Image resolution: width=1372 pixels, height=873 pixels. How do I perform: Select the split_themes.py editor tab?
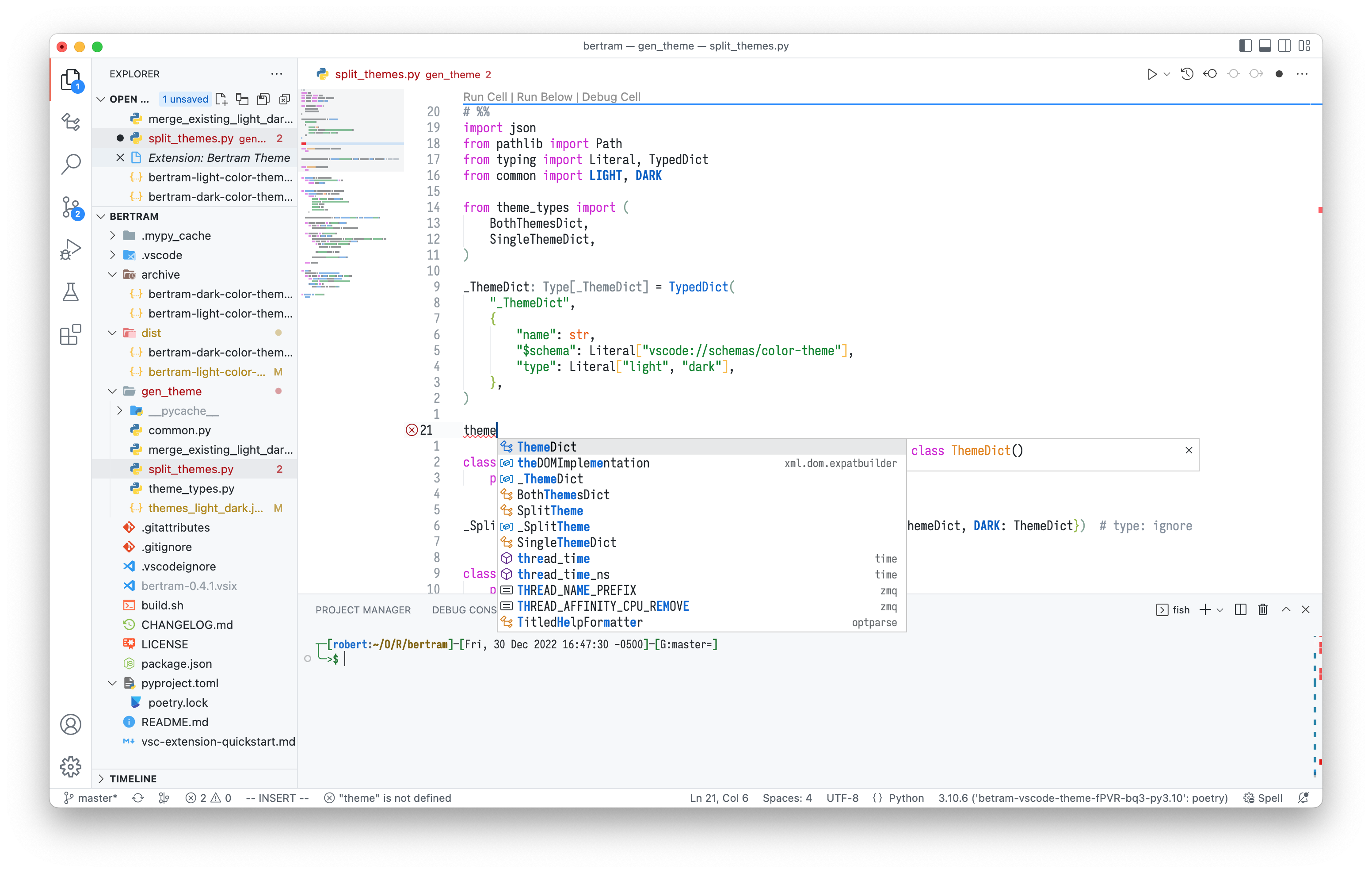377,74
